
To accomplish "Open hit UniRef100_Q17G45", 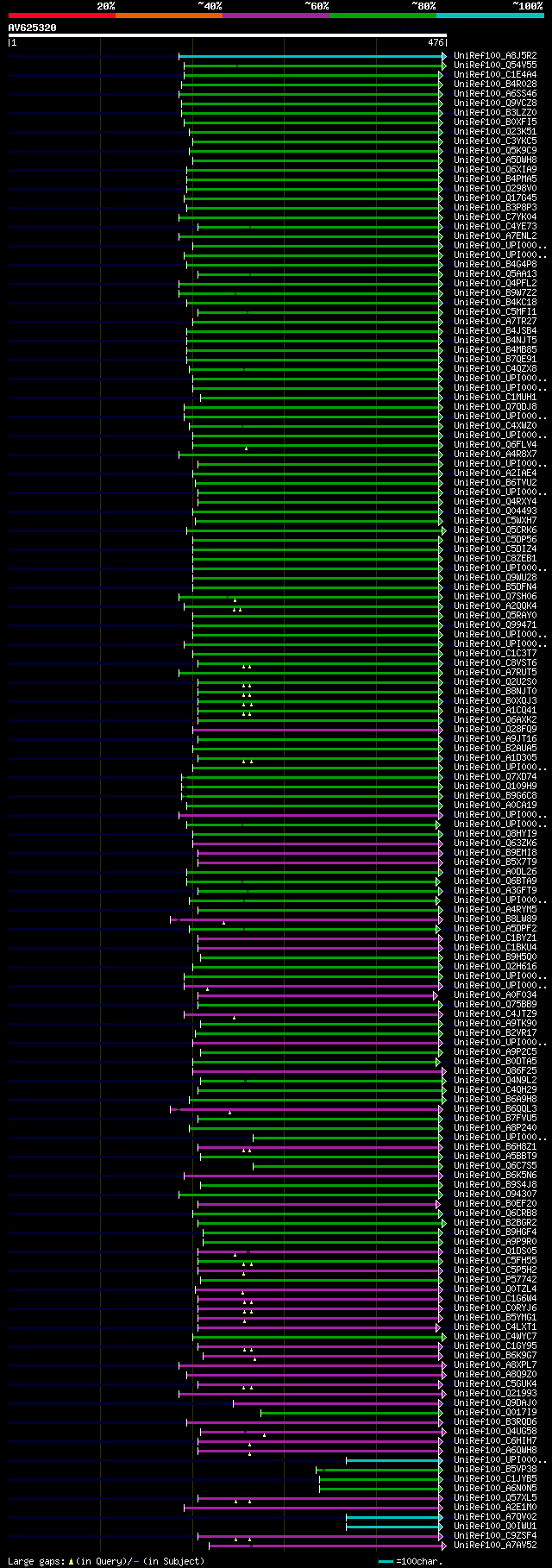I will [x=495, y=198].
